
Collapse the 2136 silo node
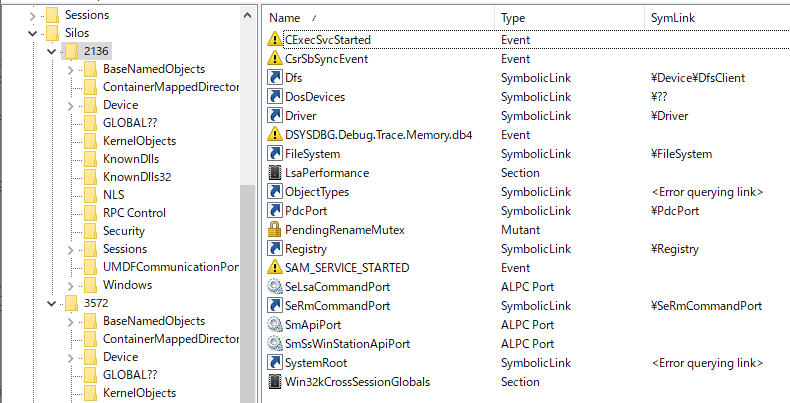pos(51,51)
